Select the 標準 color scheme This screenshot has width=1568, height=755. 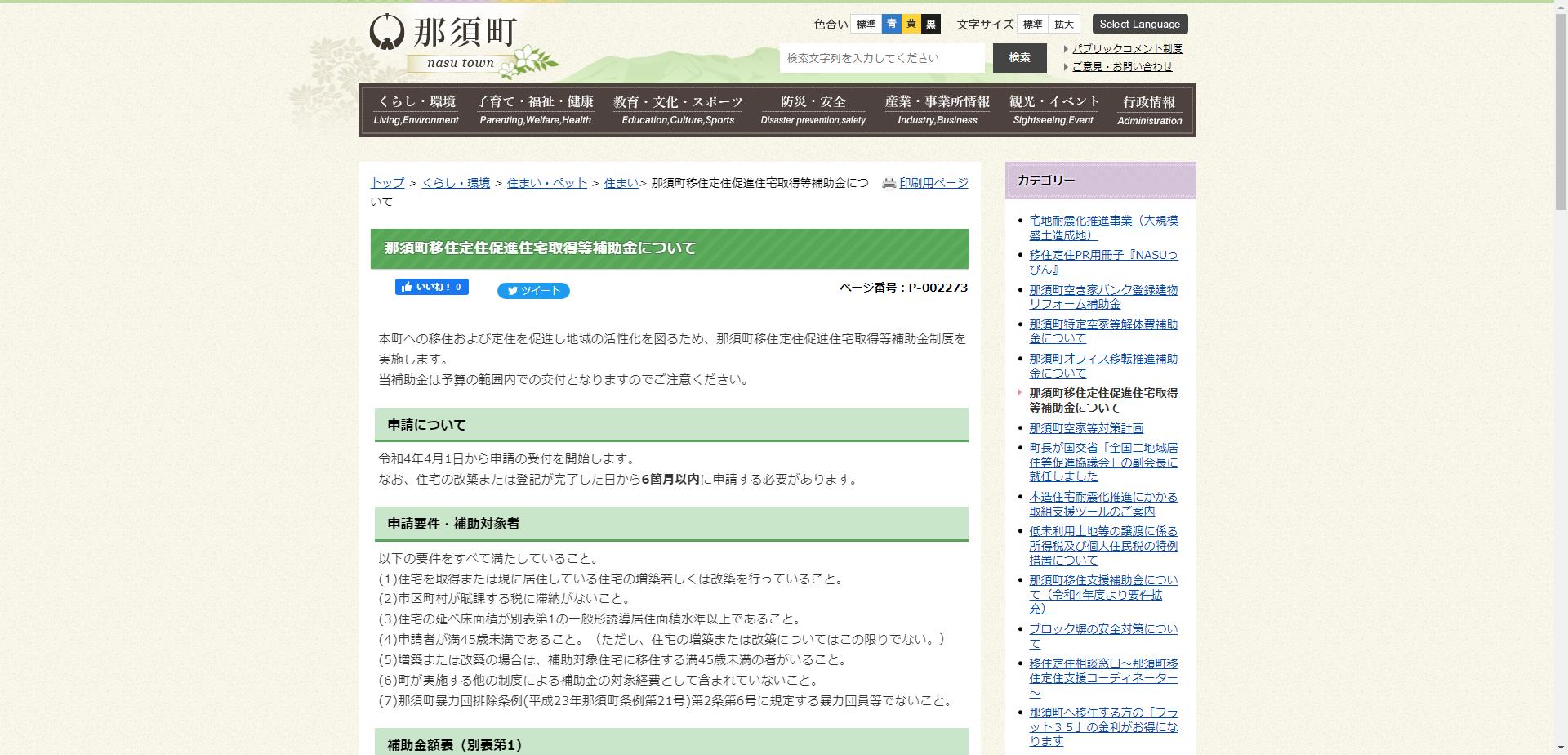[x=866, y=25]
